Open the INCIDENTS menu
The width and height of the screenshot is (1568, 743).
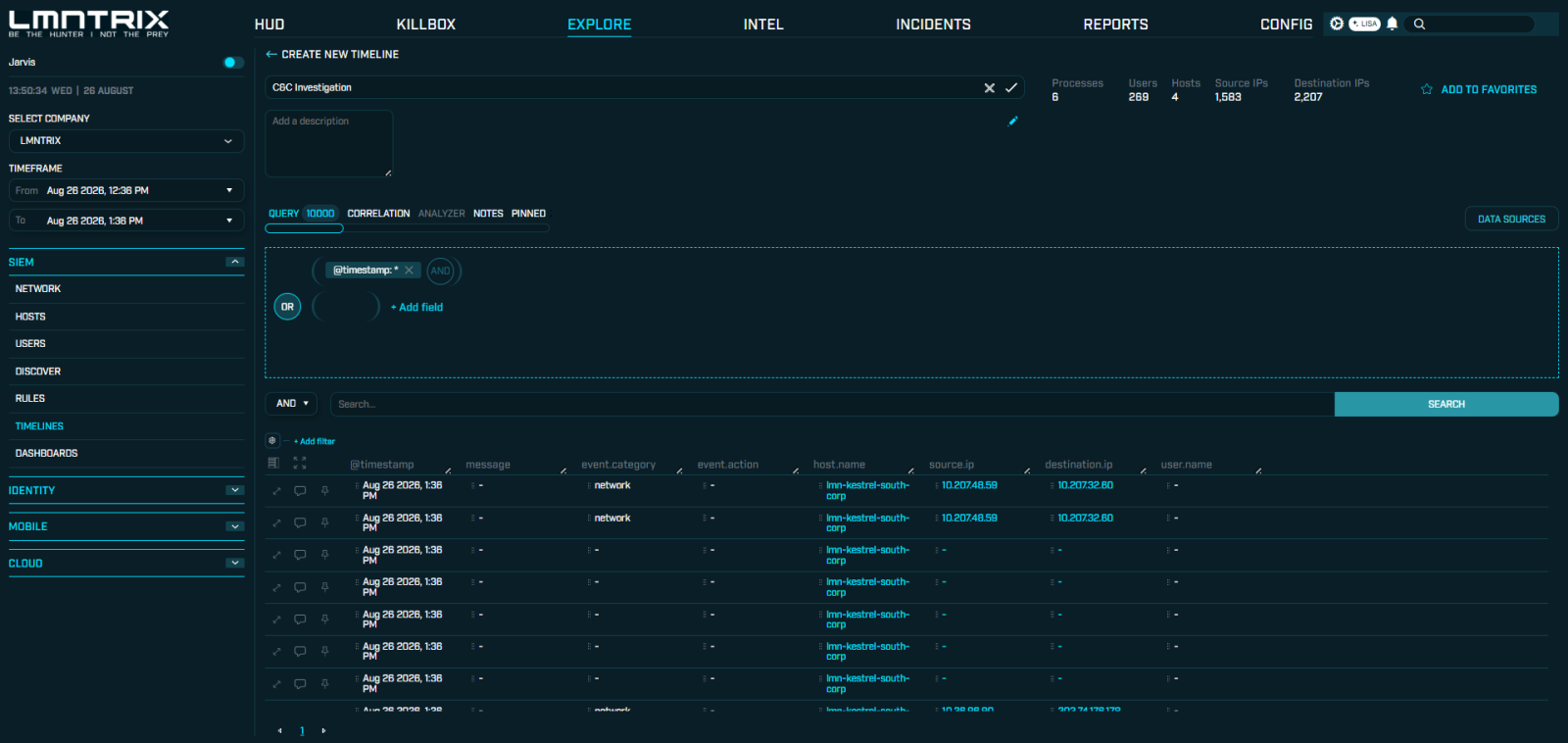[x=933, y=25]
